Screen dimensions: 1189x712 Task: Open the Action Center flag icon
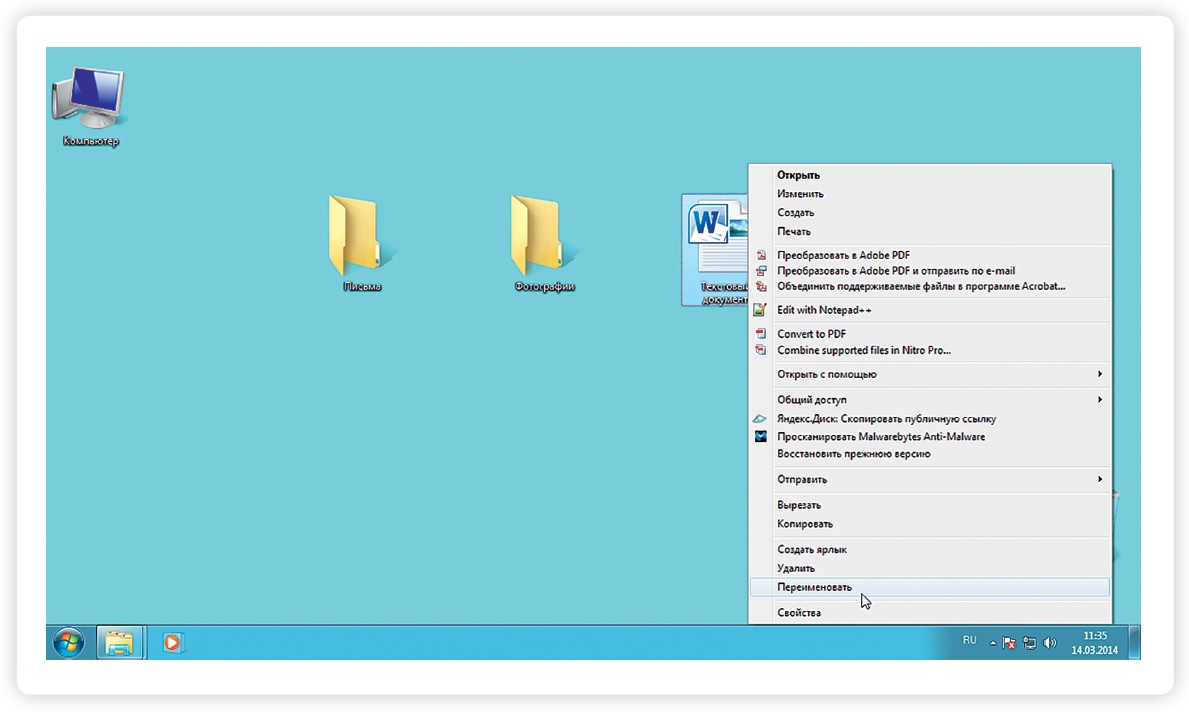point(1010,643)
